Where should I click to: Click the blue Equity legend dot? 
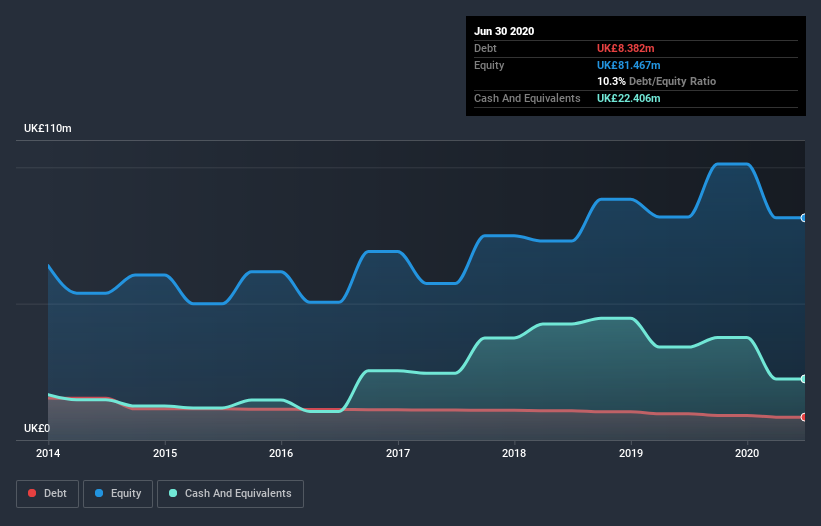[99, 493]
